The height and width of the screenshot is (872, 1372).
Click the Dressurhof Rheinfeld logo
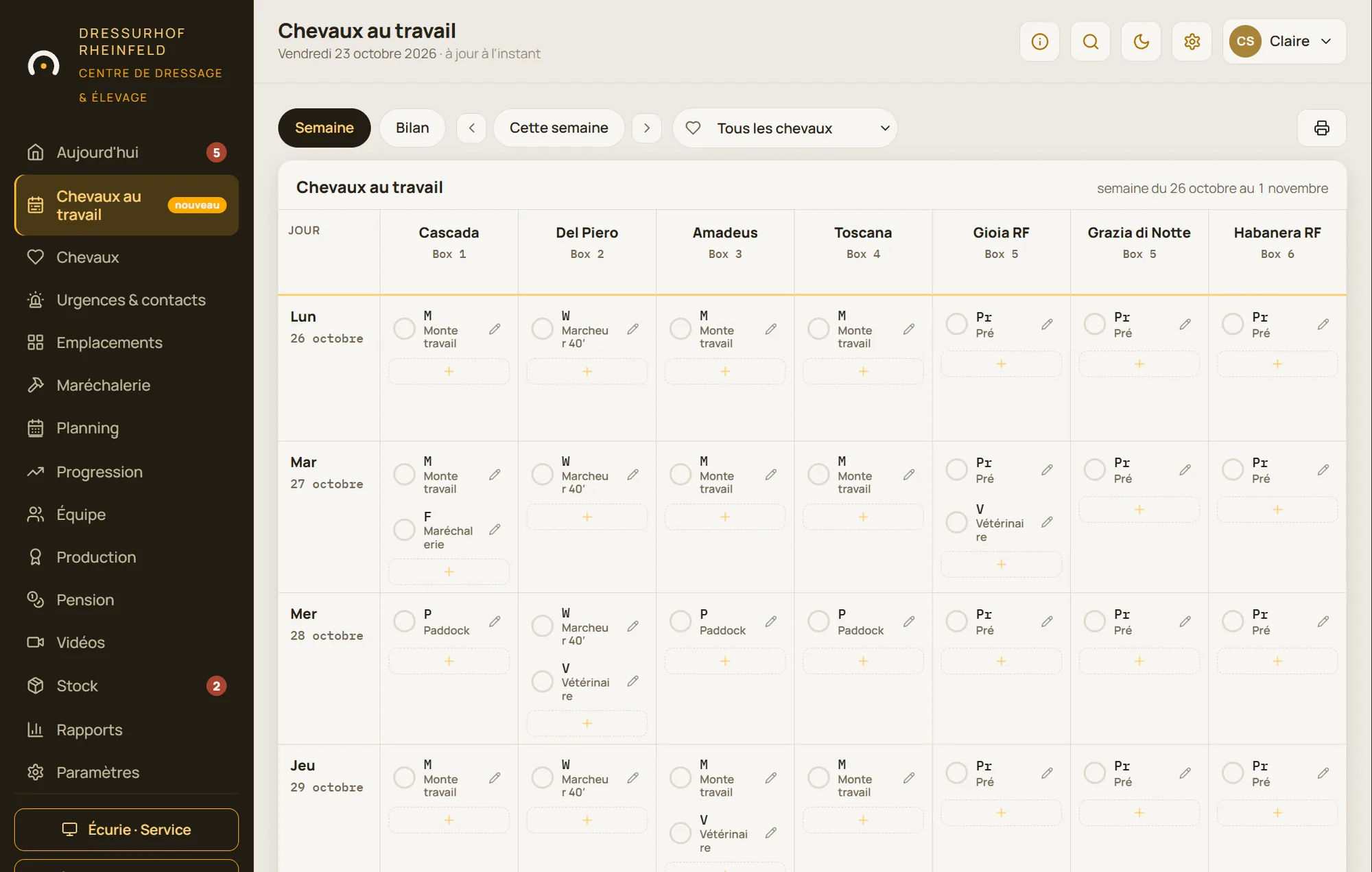pos(43,64)
